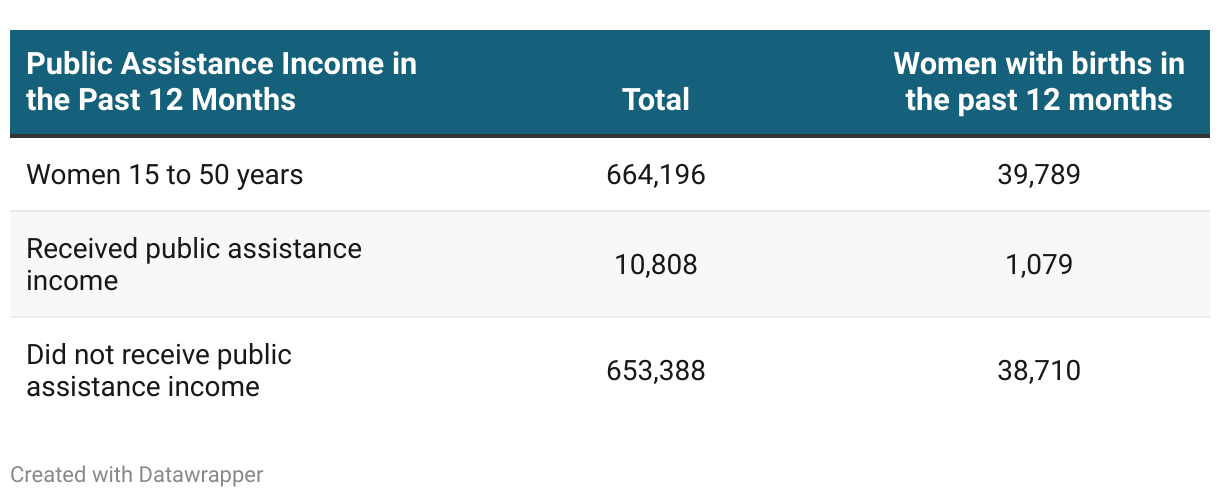Image resolution: width=1220 pixels, height=498 pixels.
Task: Click the value 1,079
Action: tap(1039, 265)
